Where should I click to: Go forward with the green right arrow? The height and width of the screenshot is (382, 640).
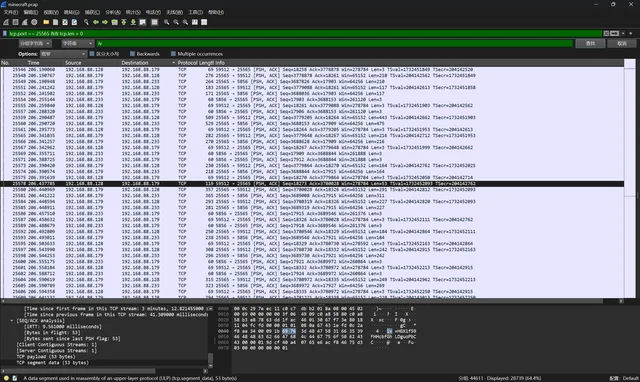click(x=105, y=22)
